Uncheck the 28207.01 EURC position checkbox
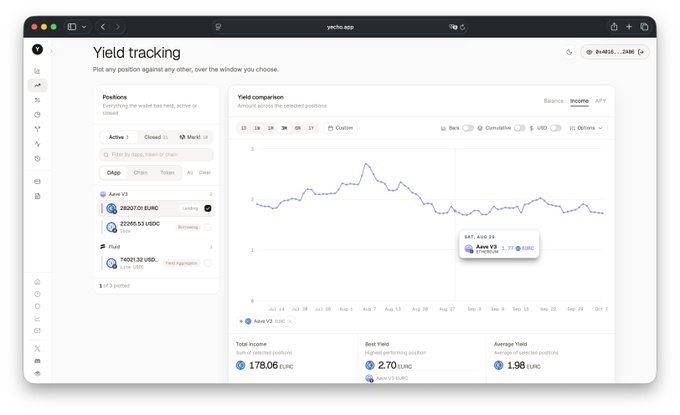Viewport: 680px width, 415px height. tap(208, 209)
